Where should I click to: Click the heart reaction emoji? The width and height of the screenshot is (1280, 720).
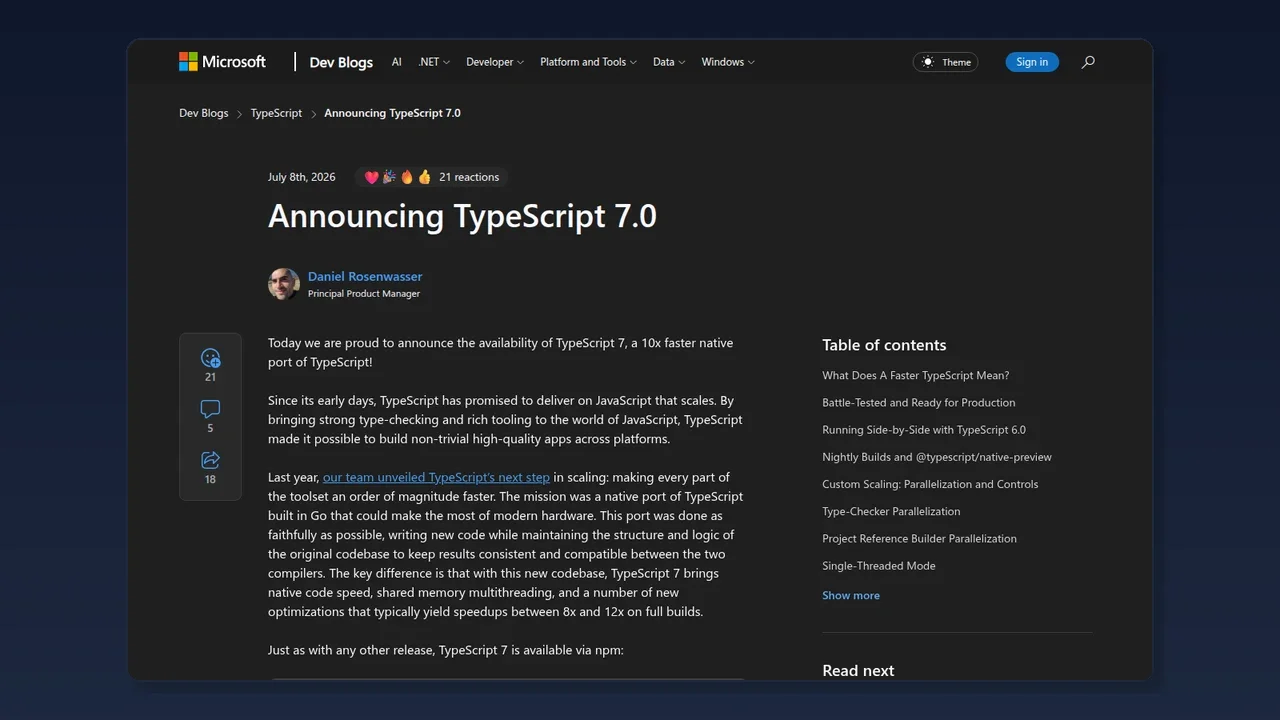click(371, 177)
